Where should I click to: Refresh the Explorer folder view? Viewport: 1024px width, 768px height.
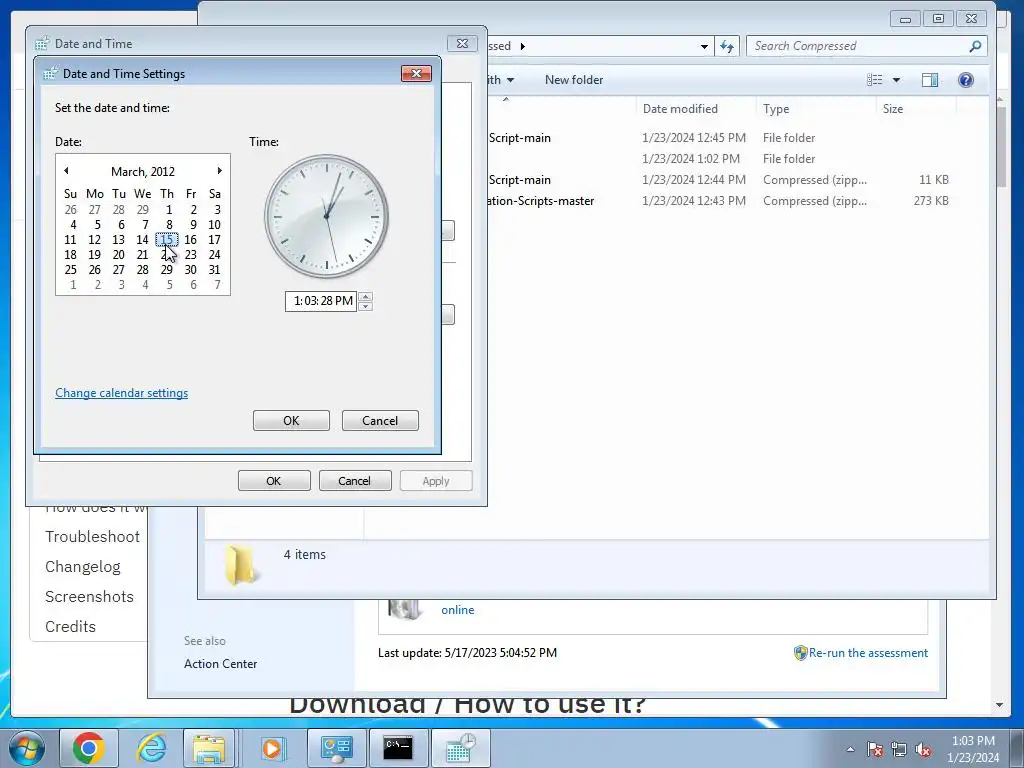coord(727,46)
